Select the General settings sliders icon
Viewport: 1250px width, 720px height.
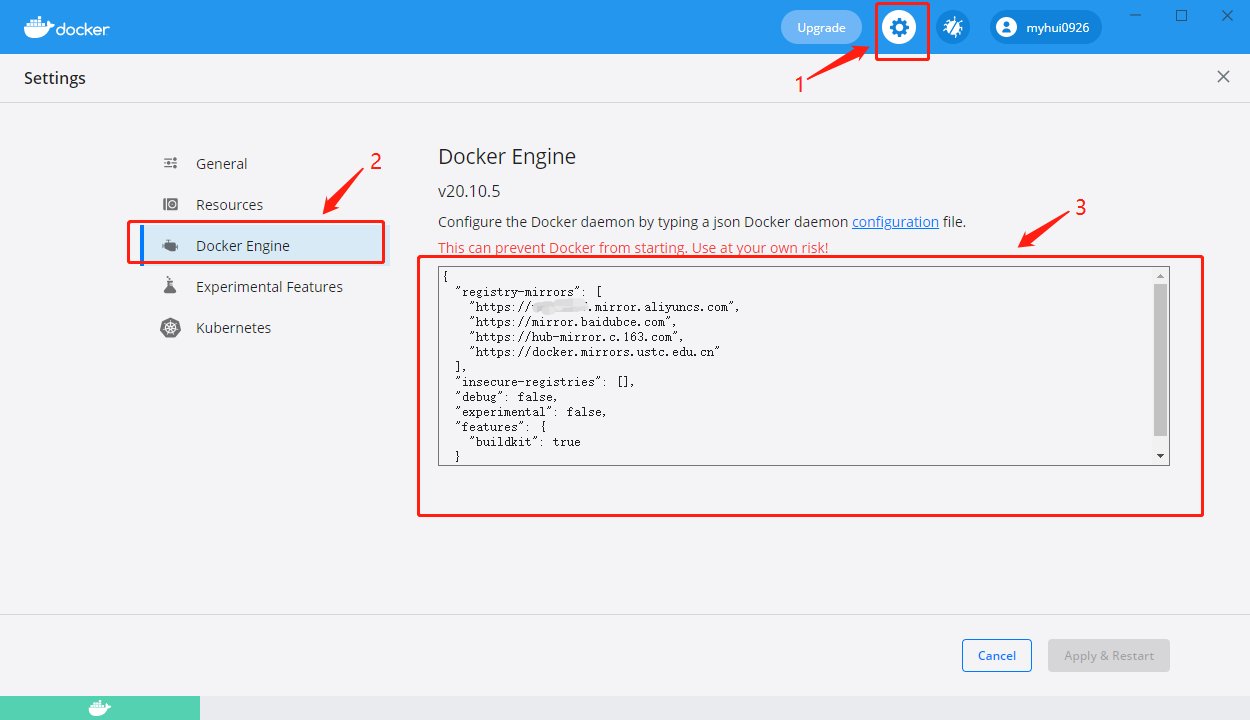[169, 163]
